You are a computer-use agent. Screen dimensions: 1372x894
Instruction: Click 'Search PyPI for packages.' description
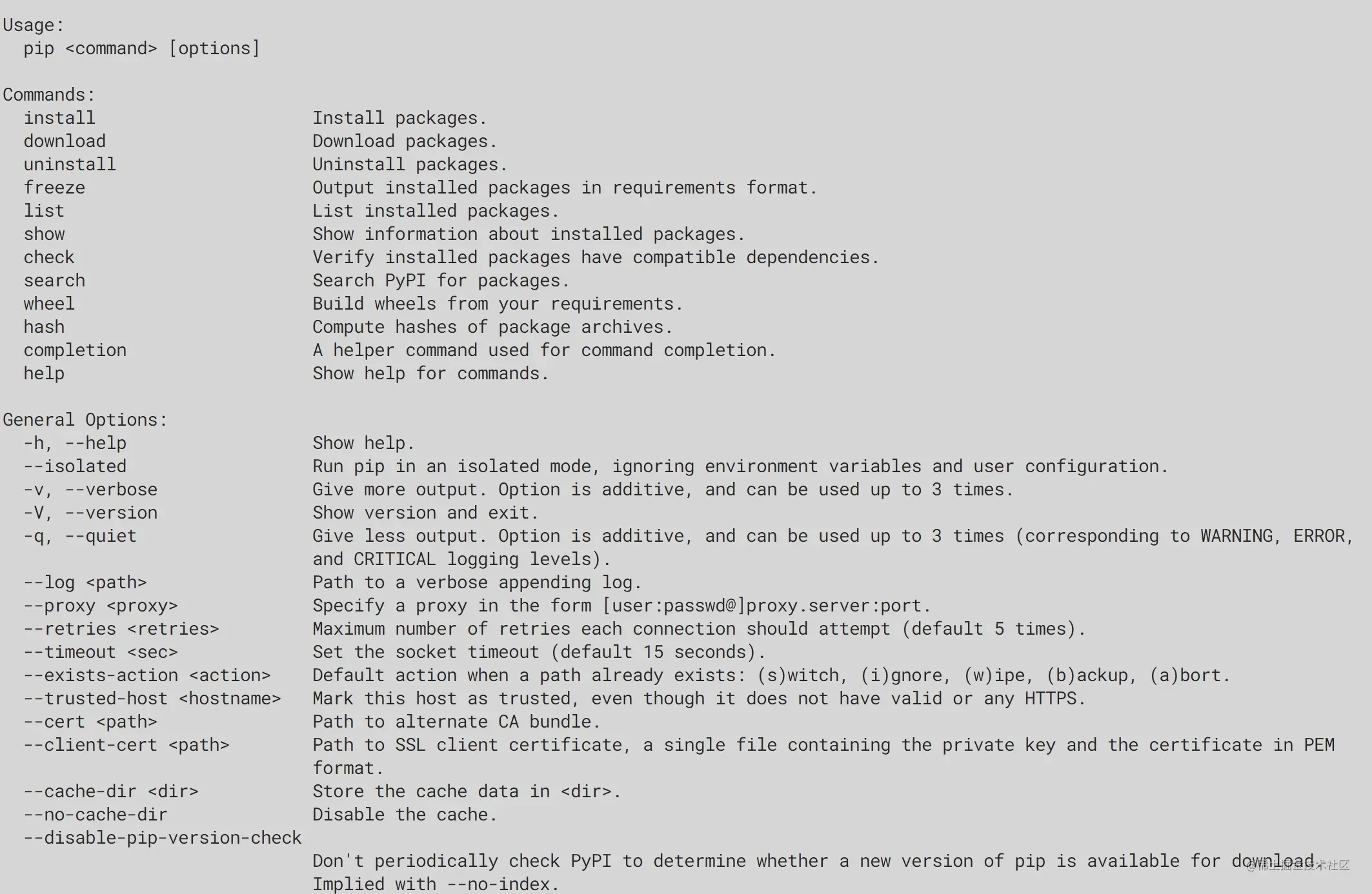441,281
